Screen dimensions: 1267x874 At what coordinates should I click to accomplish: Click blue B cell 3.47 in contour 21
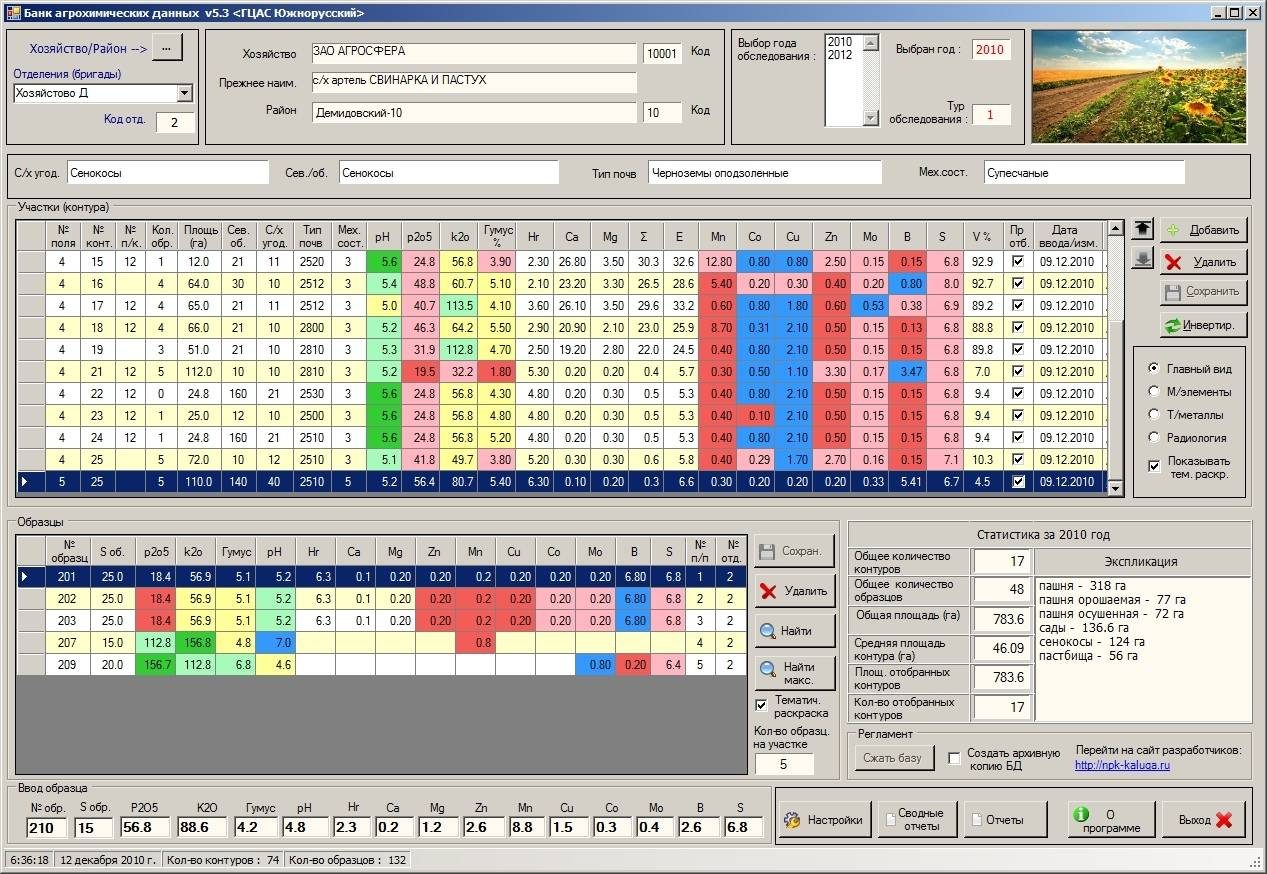pos(907,371)
